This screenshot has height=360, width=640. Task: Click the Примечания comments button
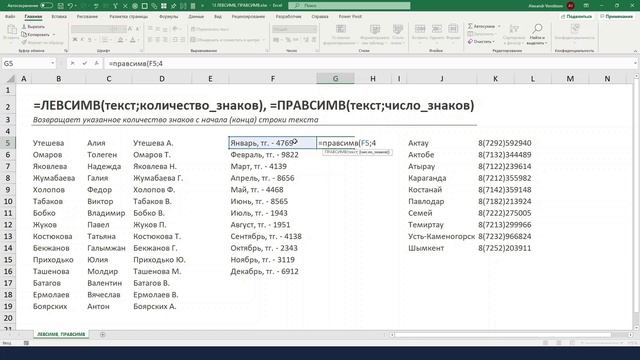(616, 17)
